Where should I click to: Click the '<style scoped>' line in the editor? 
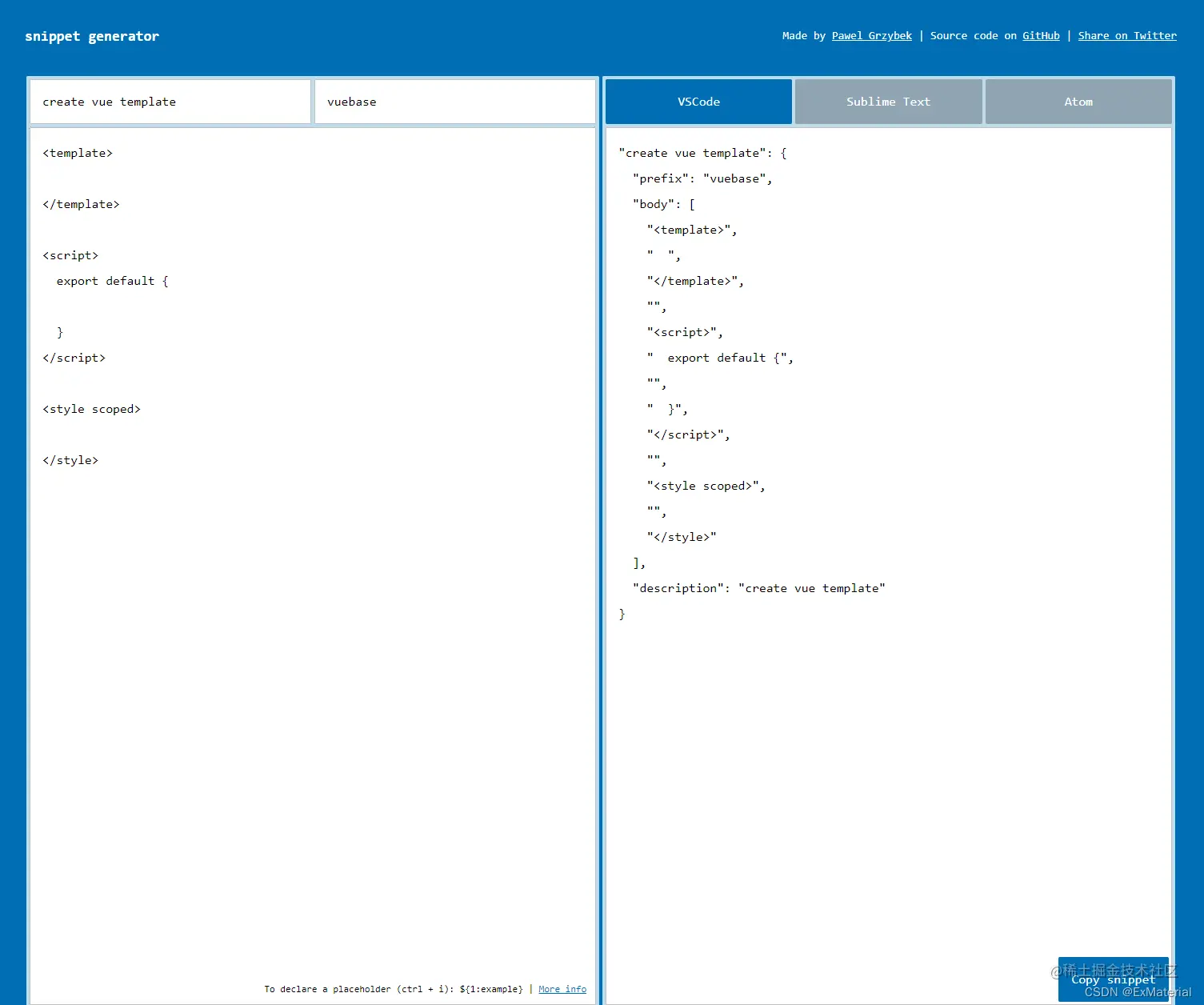tap(91, 409)
